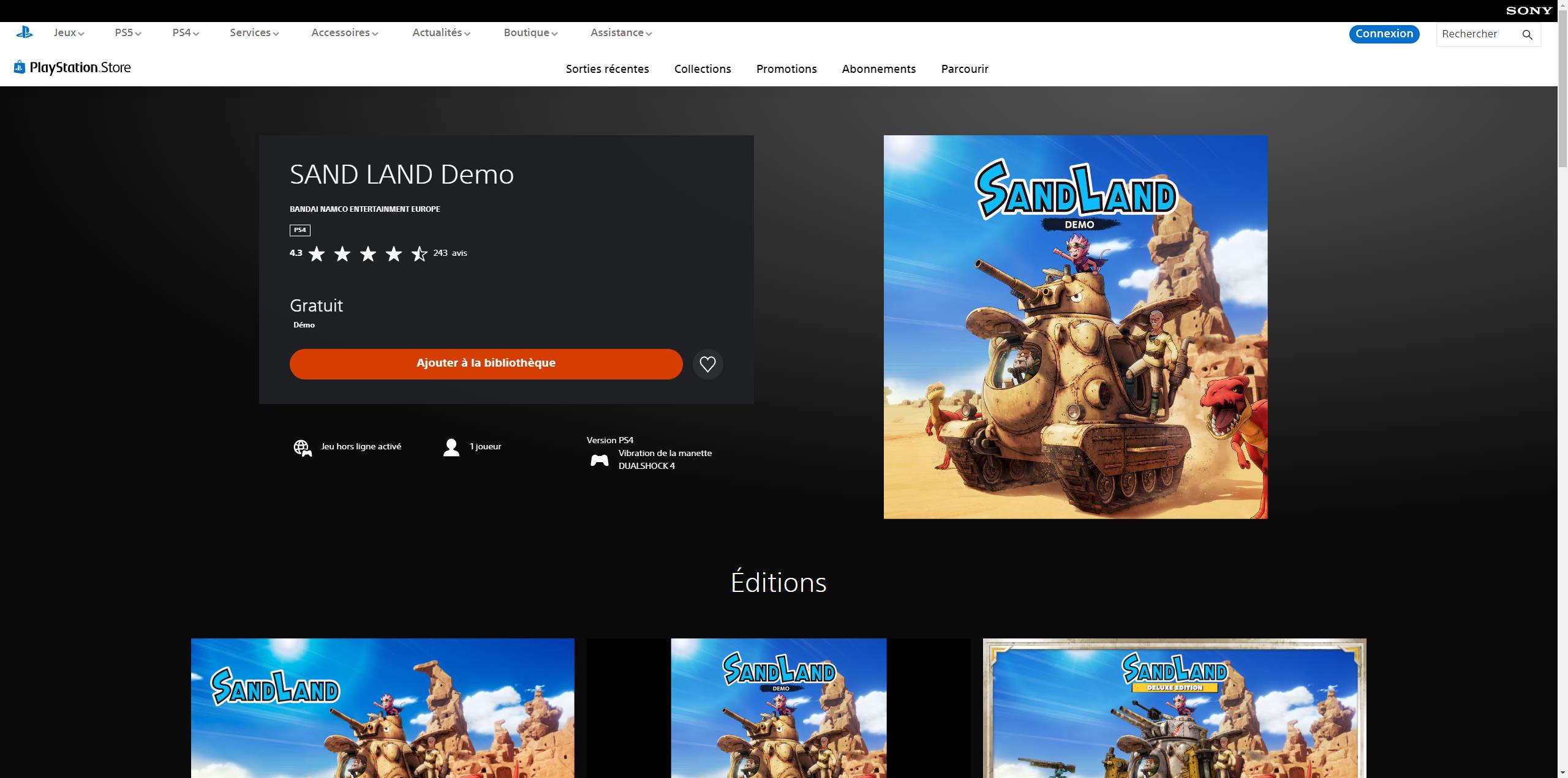
Task: Click the PlayStation Store home logo
Action: (x=72, y=67)
